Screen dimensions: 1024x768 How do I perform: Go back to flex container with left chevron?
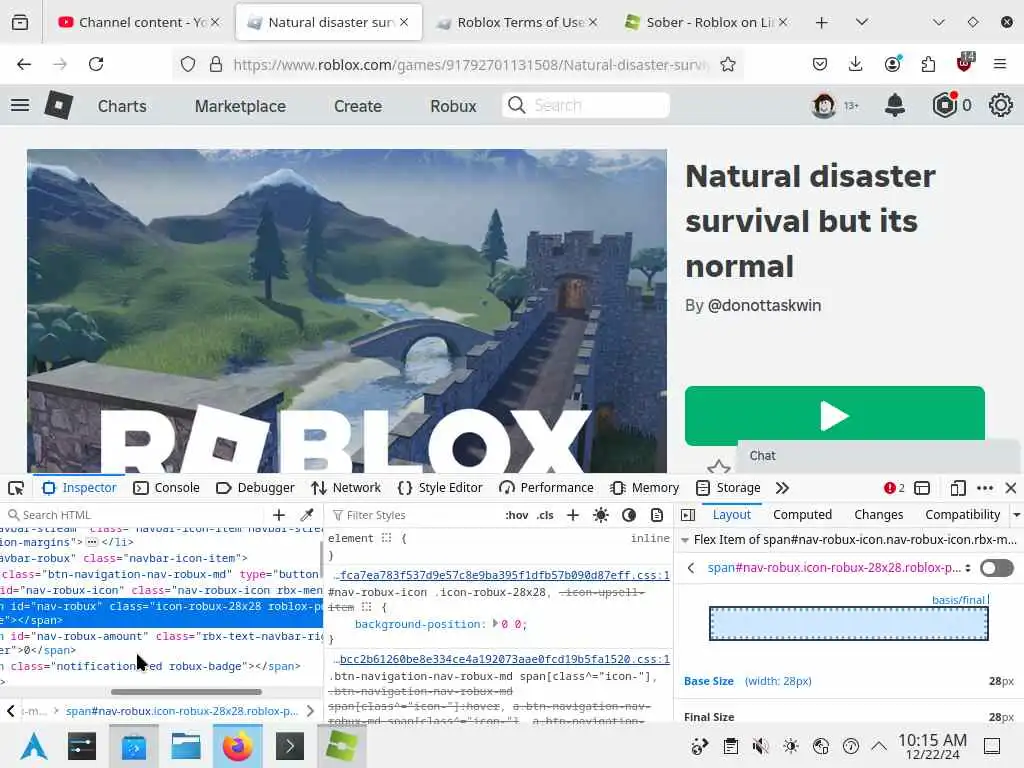[691, 568]
